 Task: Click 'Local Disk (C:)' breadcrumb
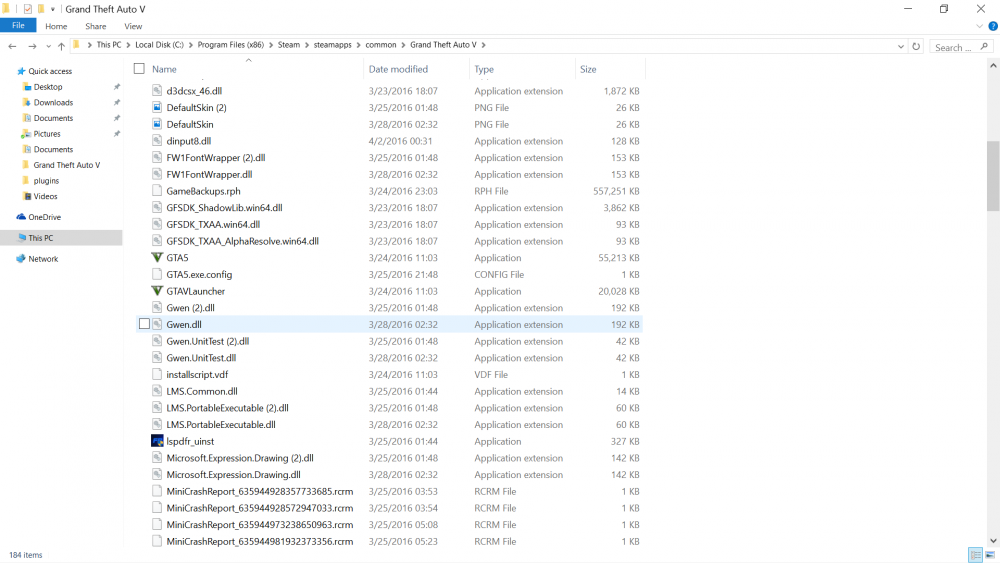[159, 45]
